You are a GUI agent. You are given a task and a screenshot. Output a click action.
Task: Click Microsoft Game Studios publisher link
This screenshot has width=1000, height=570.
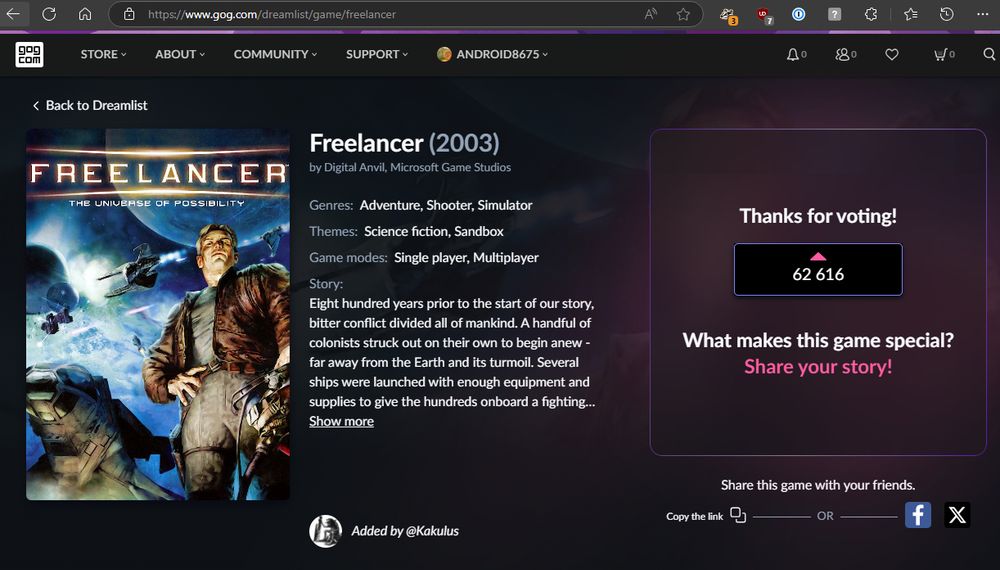450,168
